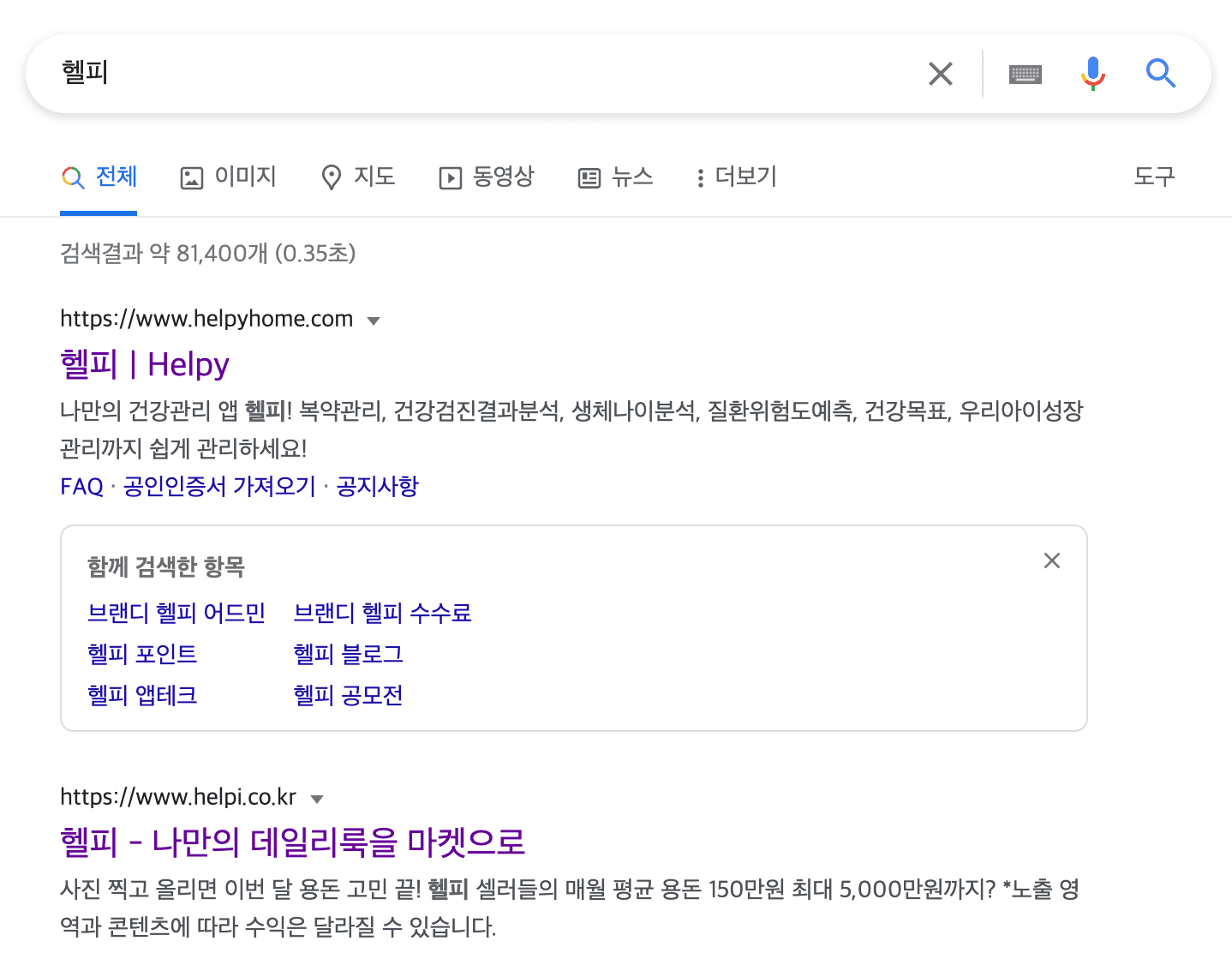Click the 동영상 video play icon

(449, 177)
